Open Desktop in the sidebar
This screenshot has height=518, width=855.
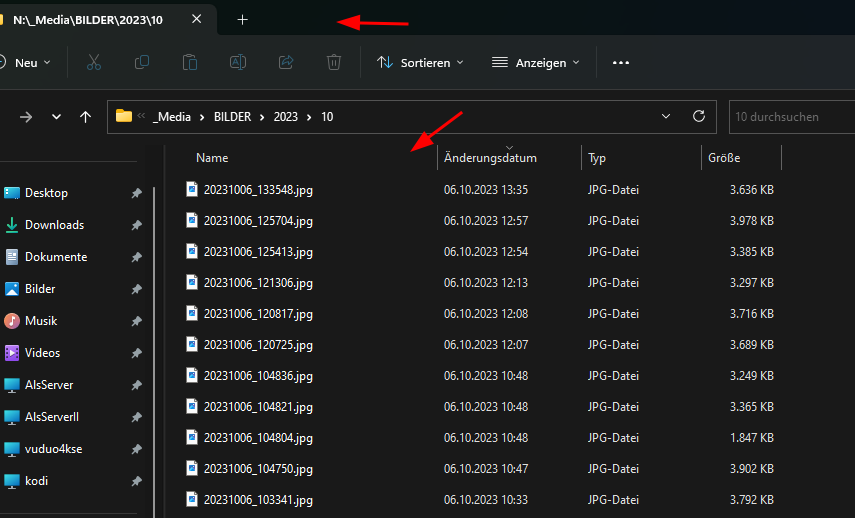click(x=46, y=193)
